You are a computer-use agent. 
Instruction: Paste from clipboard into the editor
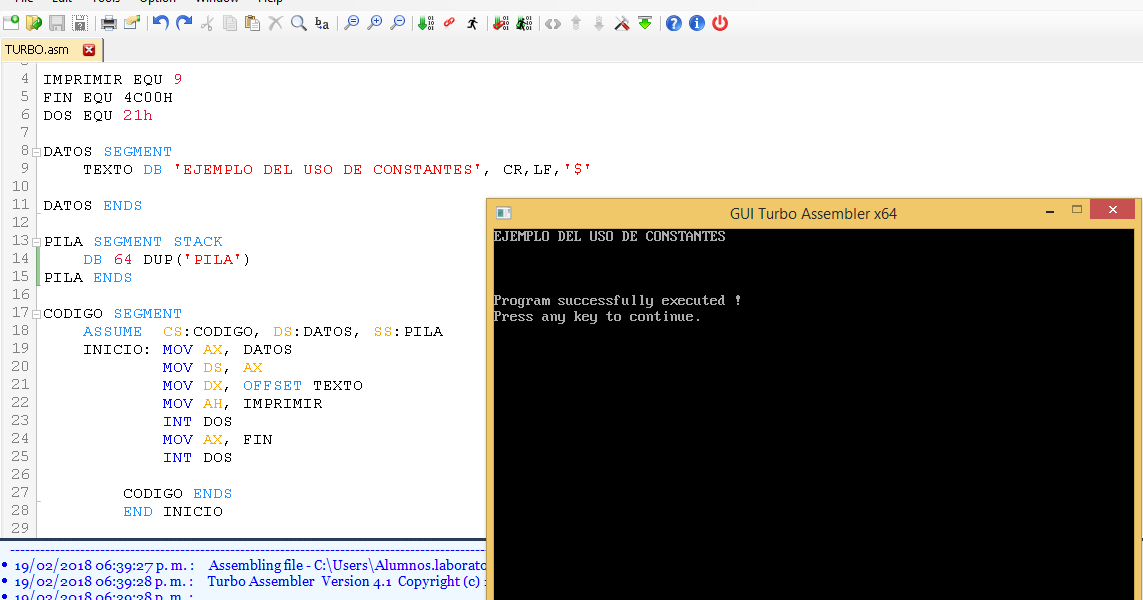252,22
